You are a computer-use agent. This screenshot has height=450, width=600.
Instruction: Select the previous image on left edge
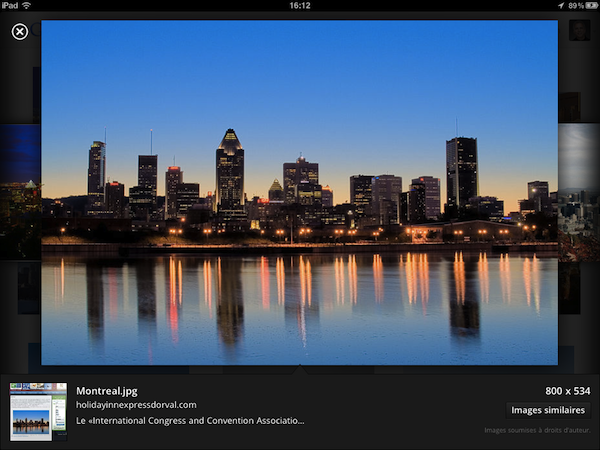pyautogui.click(x=20, y=192)
